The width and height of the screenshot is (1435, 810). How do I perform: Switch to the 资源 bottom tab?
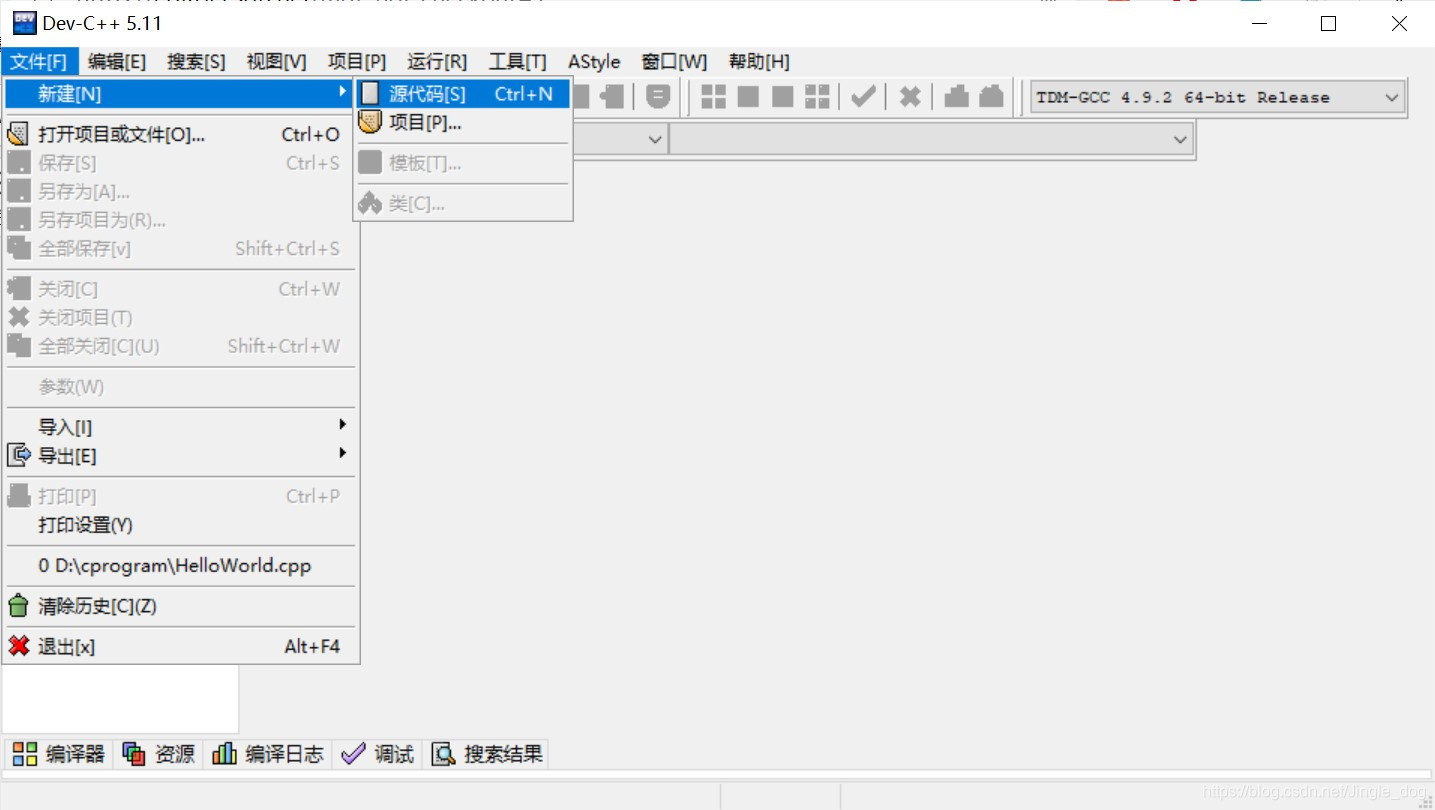pyautogui.click(x=158, y=754)
